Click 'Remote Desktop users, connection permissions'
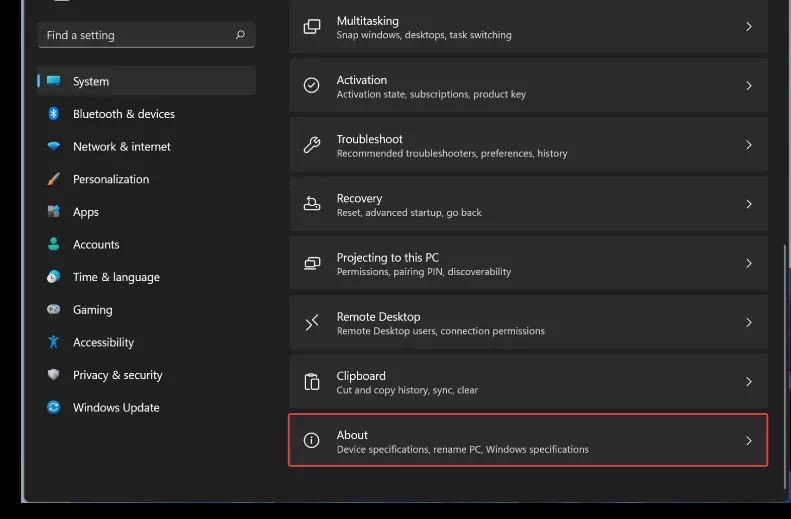The height and width of the screenshot is (519, 791). pyautogui.click(x=440, y=331)
